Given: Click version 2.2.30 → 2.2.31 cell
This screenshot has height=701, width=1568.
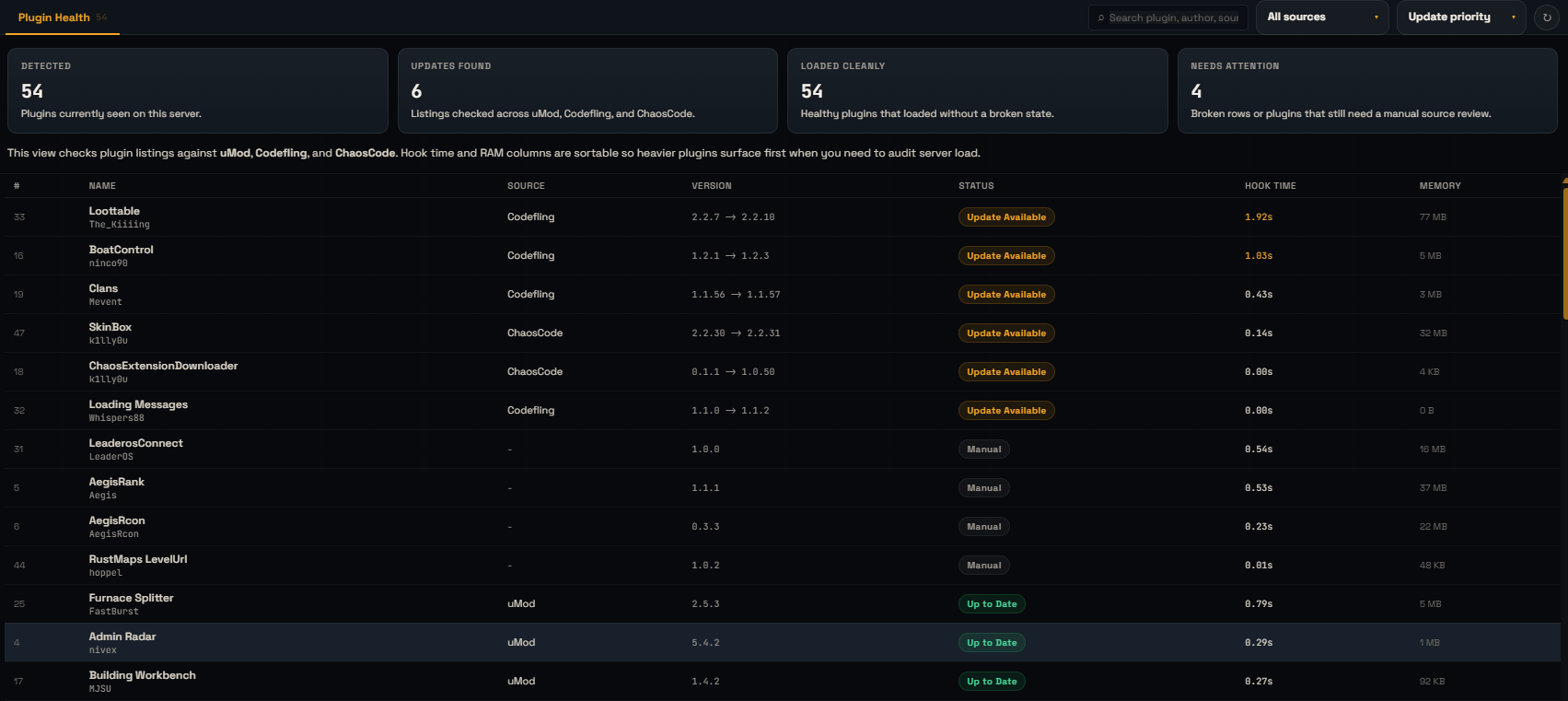Looking at the screenshot, I should tap(736, 333).
